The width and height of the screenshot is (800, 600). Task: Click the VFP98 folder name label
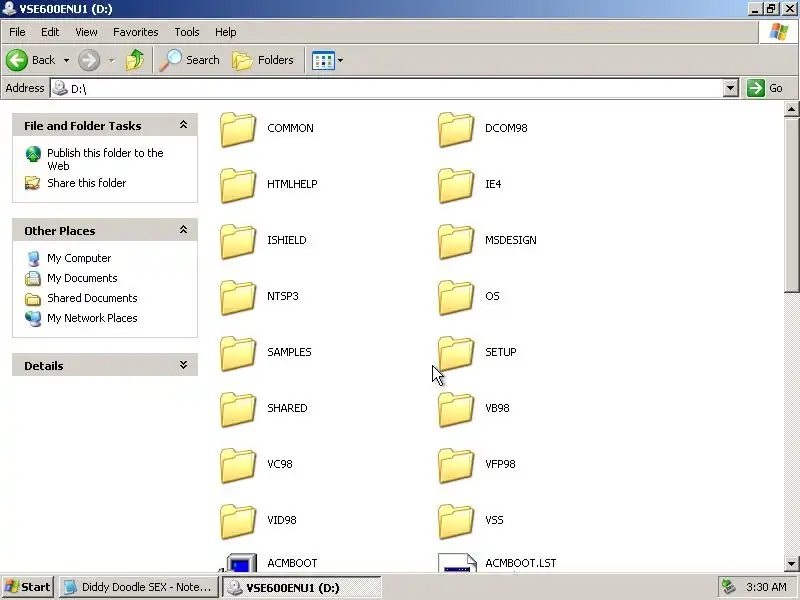coord(500,464)
